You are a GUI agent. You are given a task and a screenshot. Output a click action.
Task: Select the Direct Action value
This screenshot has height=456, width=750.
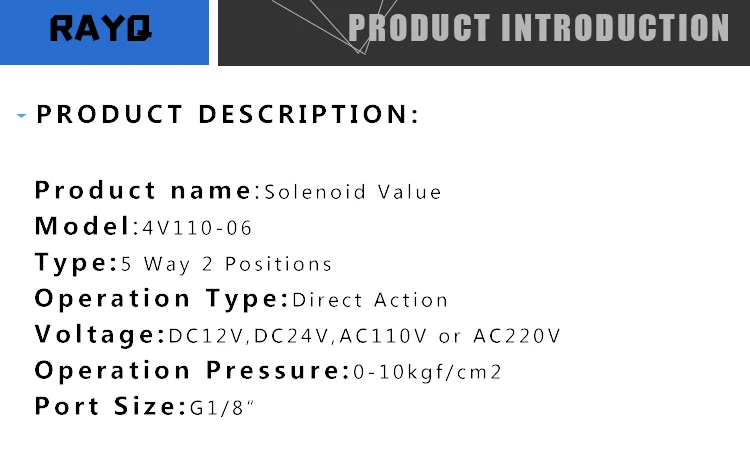tap(370, 300)
